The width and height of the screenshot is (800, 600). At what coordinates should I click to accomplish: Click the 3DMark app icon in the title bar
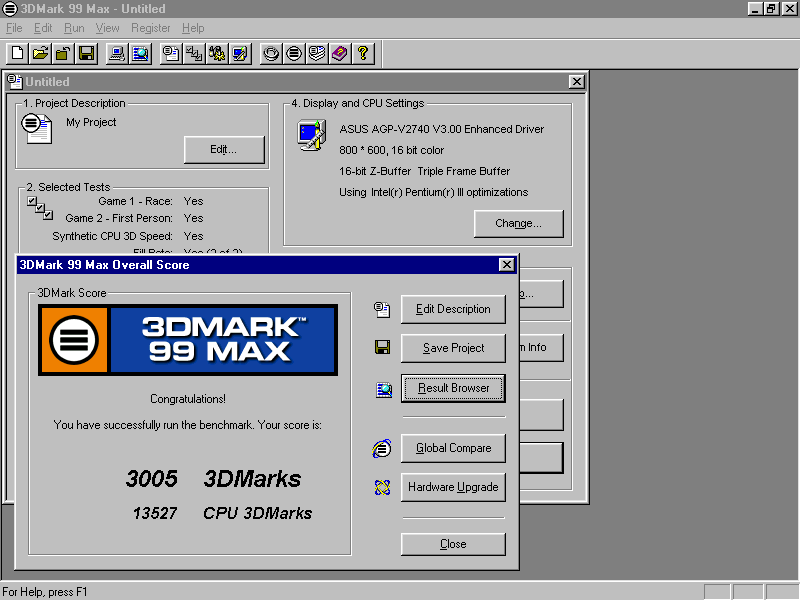point(10,9)
